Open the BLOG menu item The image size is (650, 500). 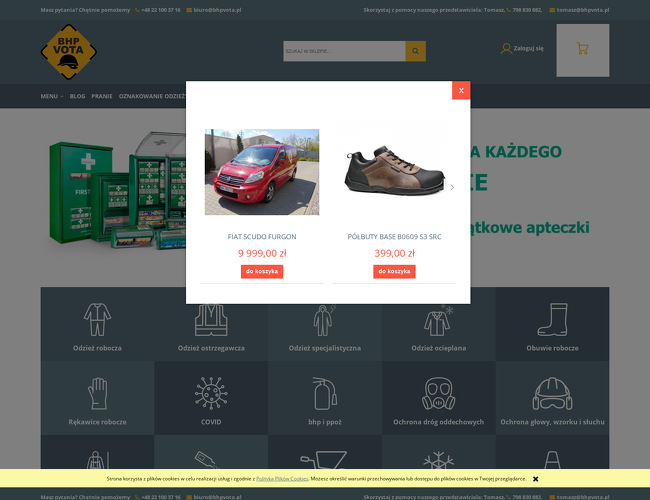tap(78, 96)
